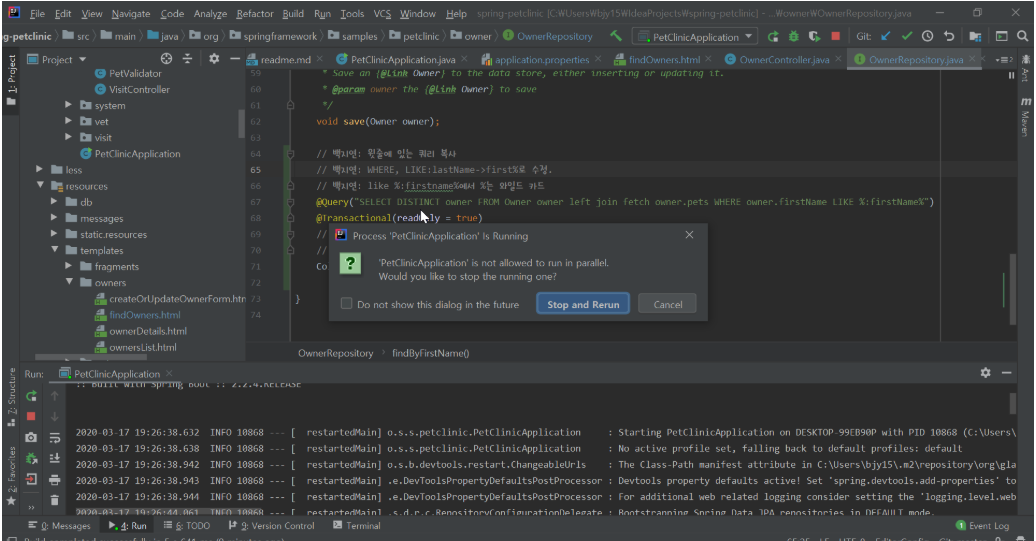Screen dimensions: 1036x541
Task: Open Project Structure icon in toolbar
Action: pyautogui.click(x=975, y=36)
